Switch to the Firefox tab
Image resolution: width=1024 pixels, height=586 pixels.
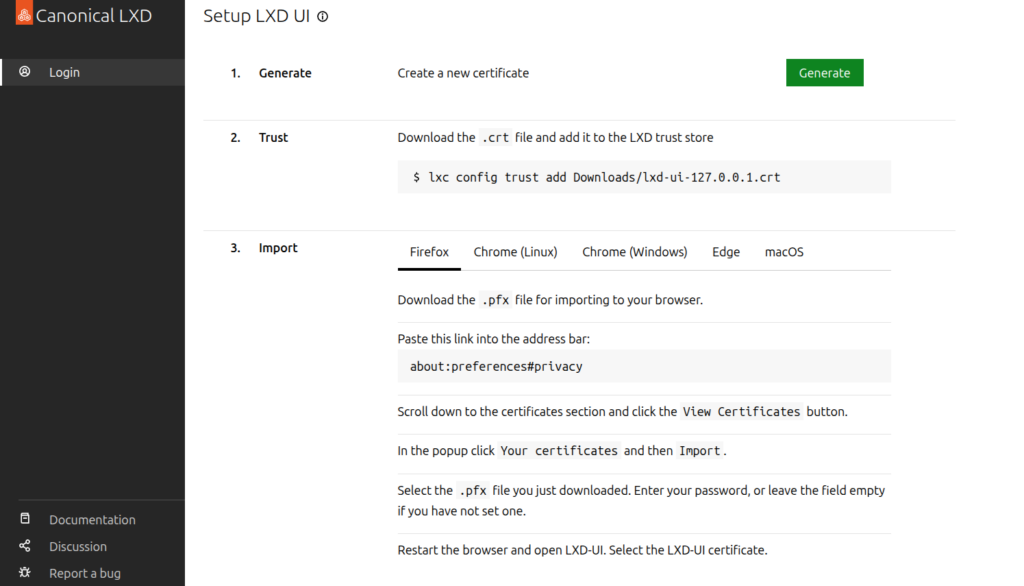(x=429, y=252)
